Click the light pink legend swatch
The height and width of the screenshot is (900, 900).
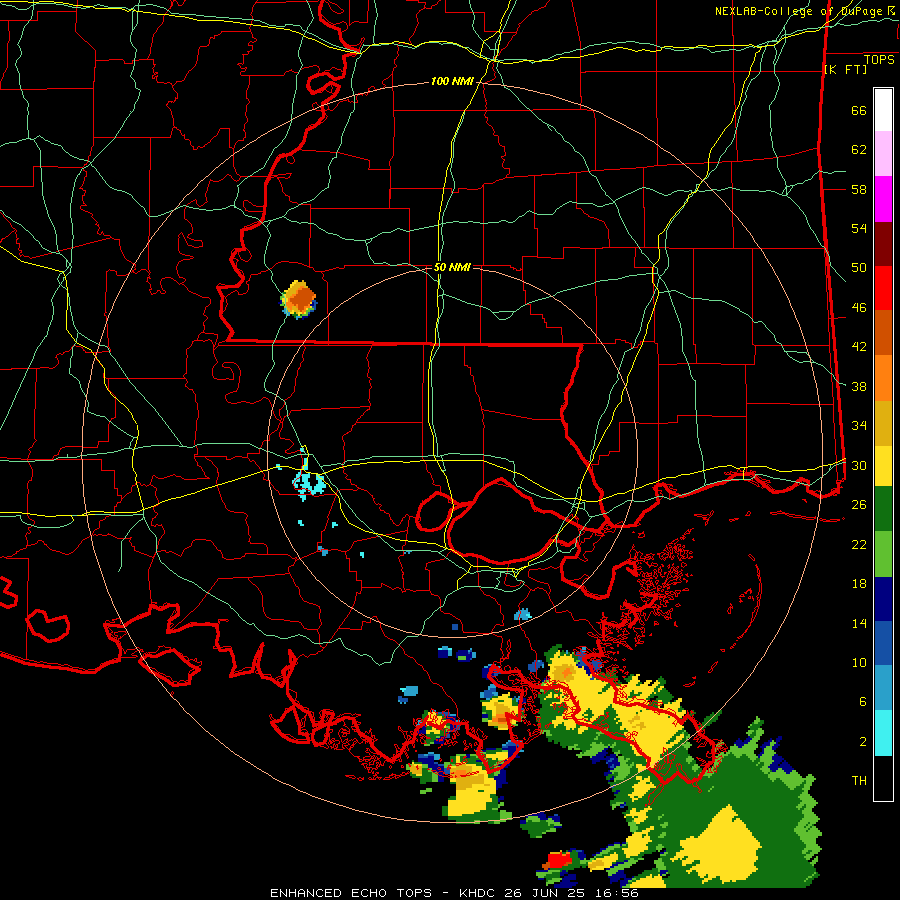pyautogui.click(x=883, y=154)
